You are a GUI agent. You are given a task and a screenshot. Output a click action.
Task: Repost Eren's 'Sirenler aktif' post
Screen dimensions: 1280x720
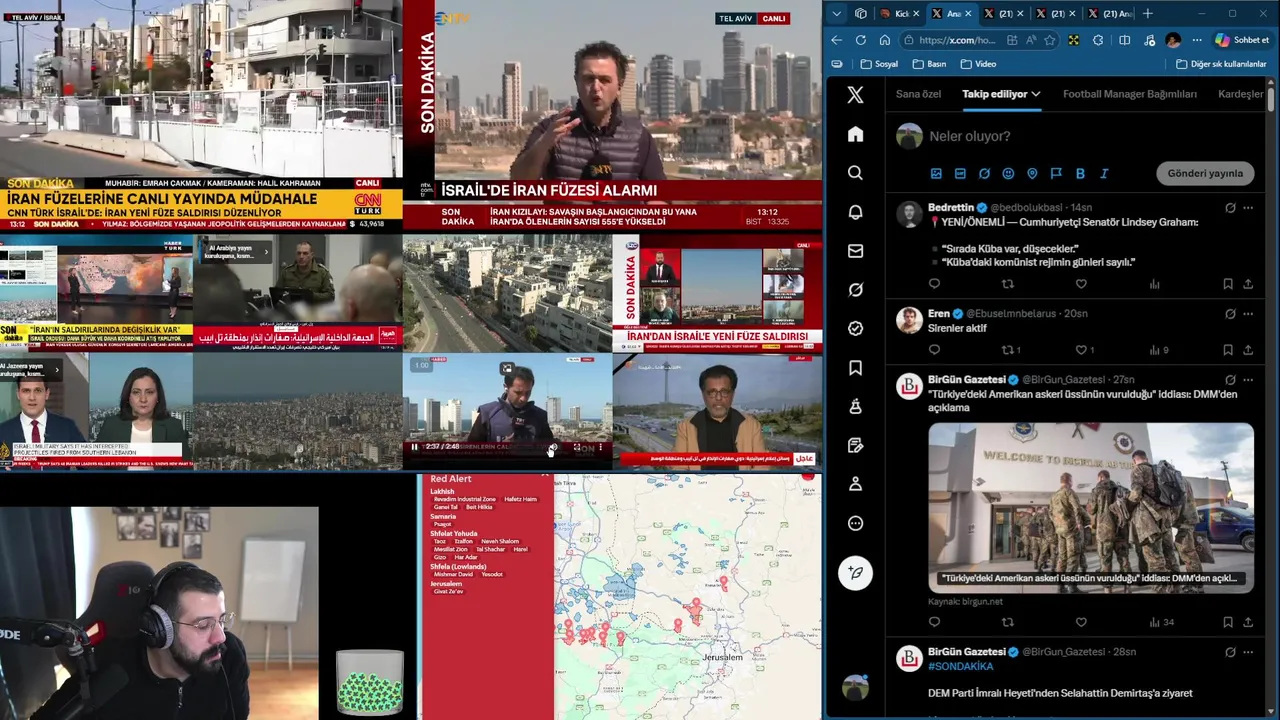coord(1007,350)
